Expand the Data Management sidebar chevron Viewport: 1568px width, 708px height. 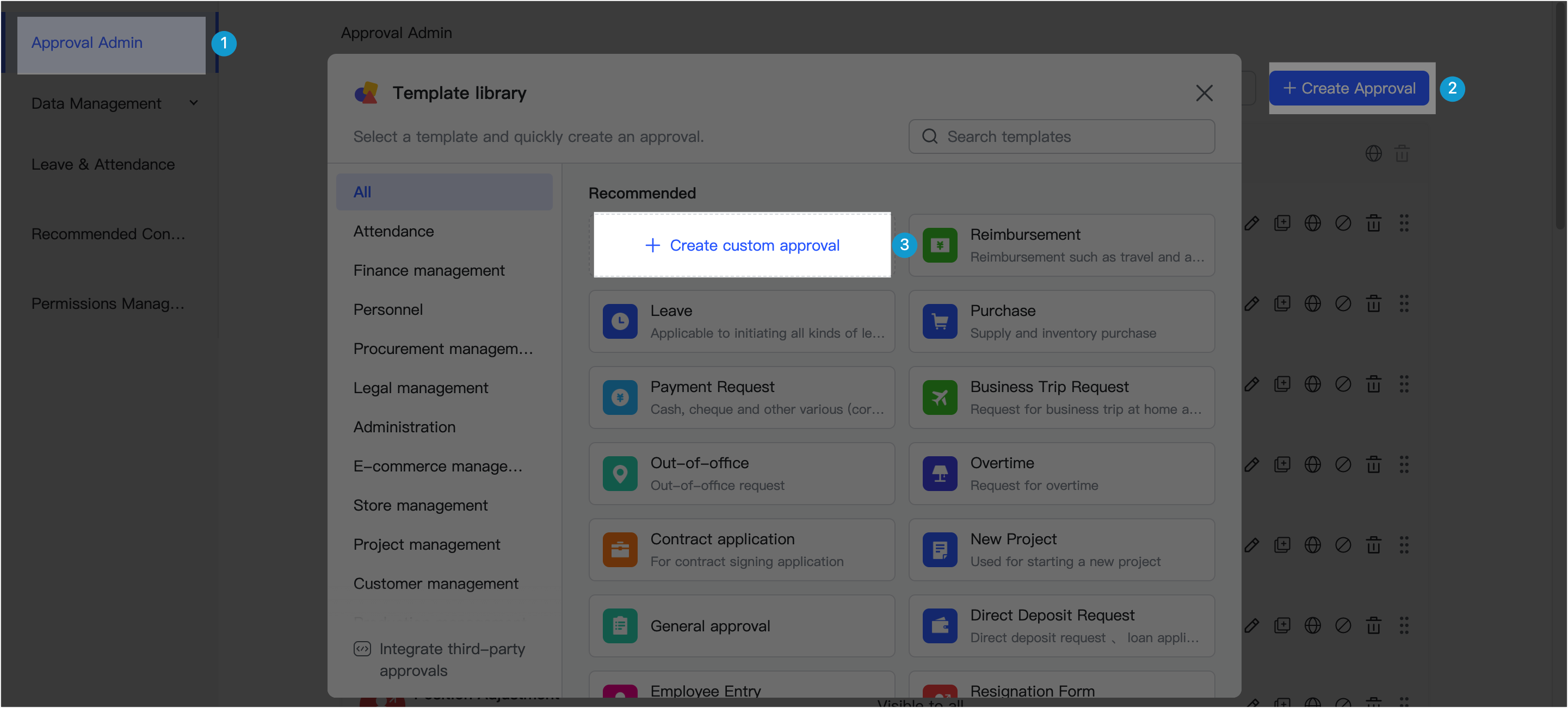pos(194,103)
